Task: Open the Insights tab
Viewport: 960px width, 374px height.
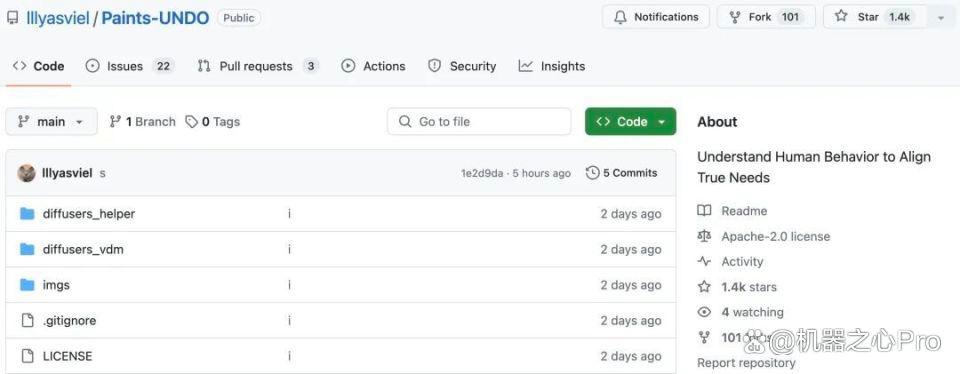Action: 552,66
